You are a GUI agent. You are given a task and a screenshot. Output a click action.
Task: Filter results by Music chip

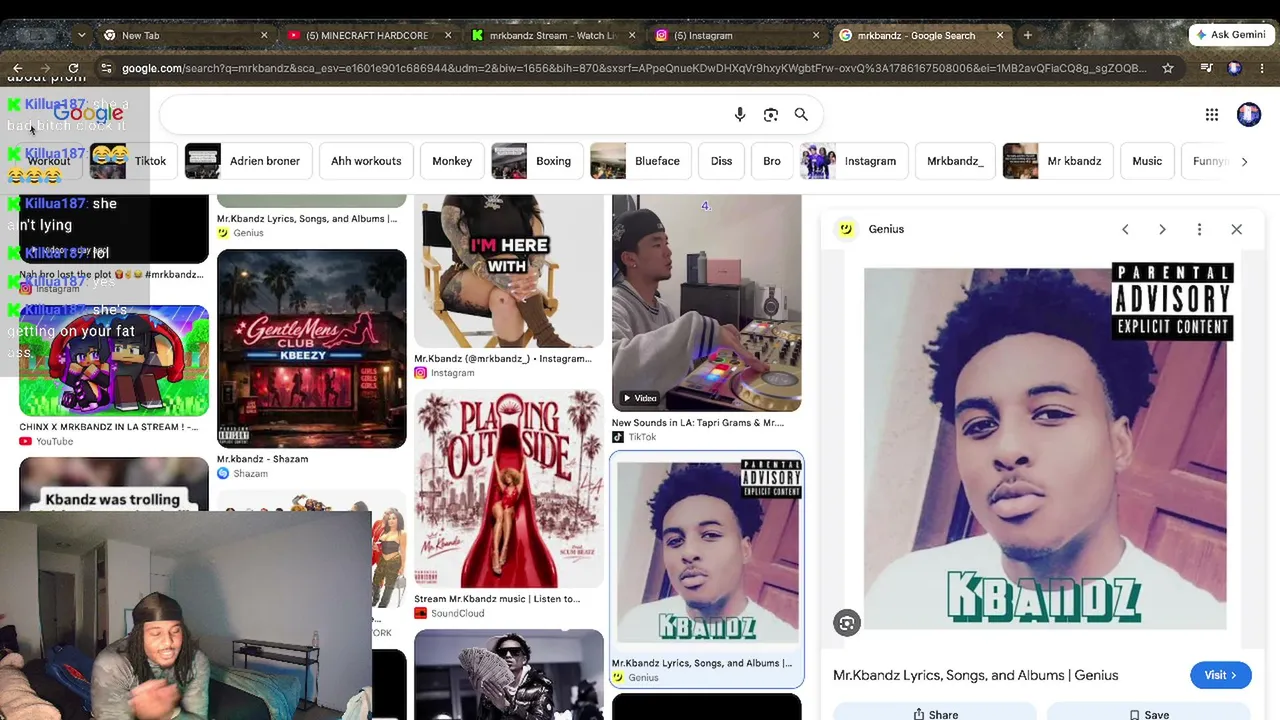(x=1147, y=161)
